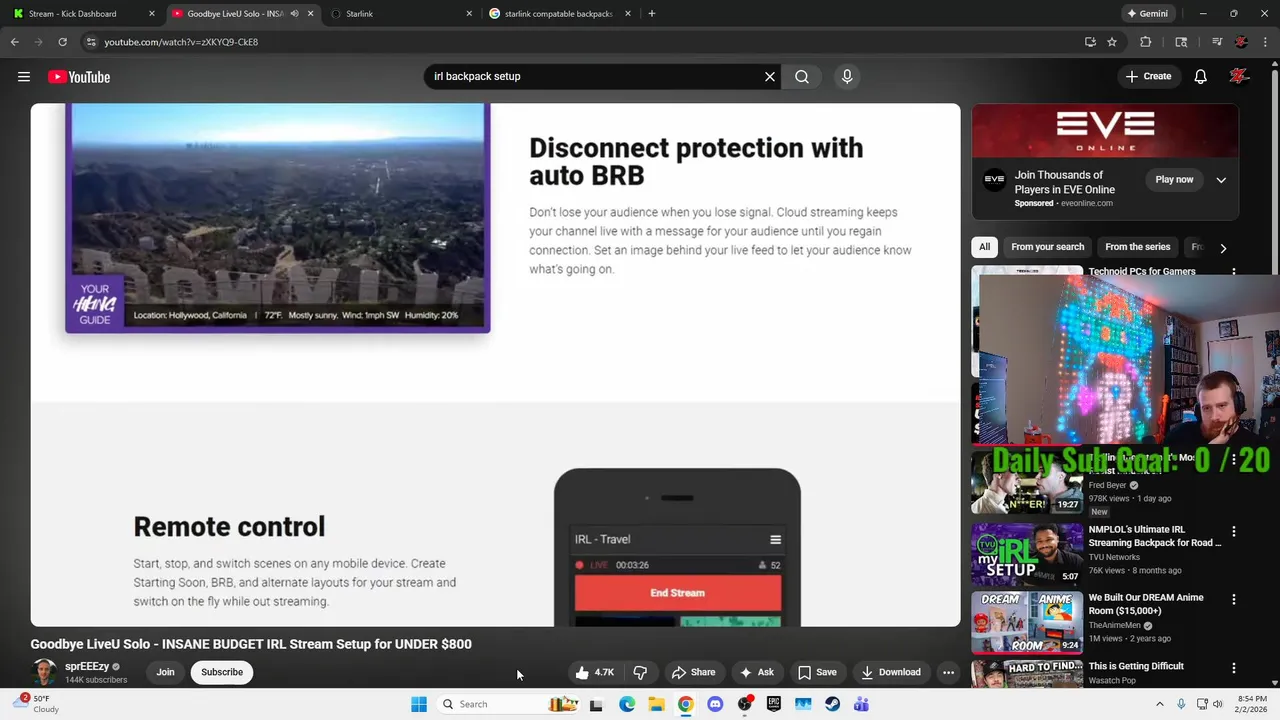Show more filter chips with right arrow
This screenshot has height=720, width=1280.
1222,248
